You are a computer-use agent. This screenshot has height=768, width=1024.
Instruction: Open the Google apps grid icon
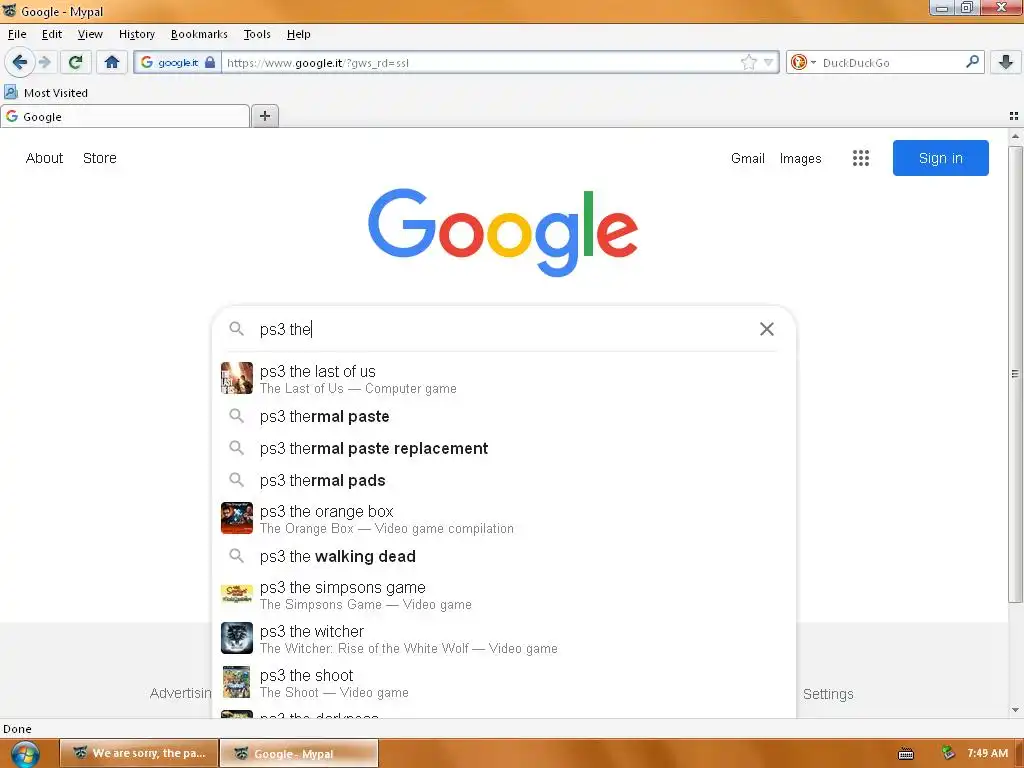[860, 158]
